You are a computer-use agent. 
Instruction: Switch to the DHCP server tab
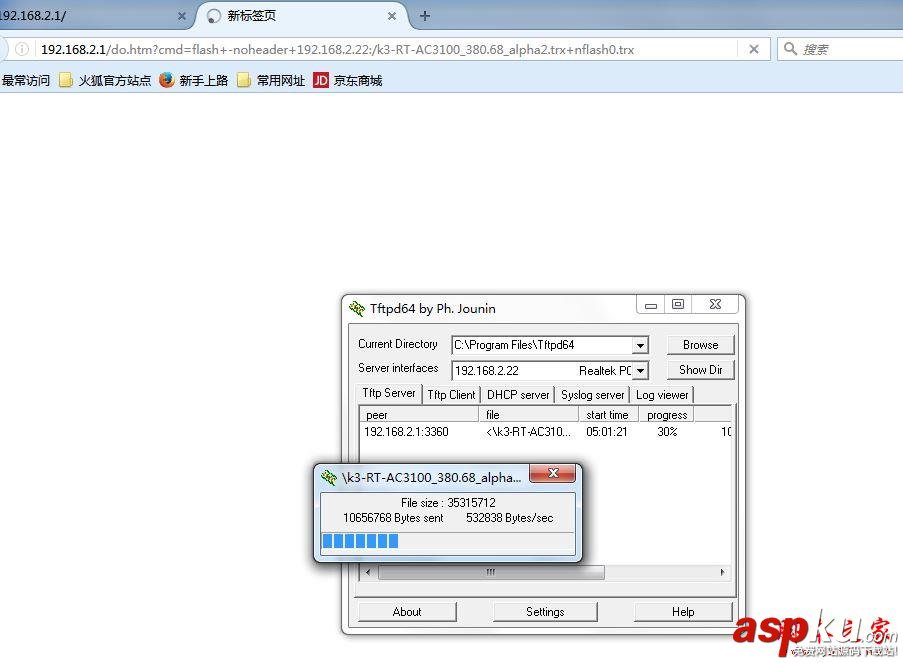(518, 395)
